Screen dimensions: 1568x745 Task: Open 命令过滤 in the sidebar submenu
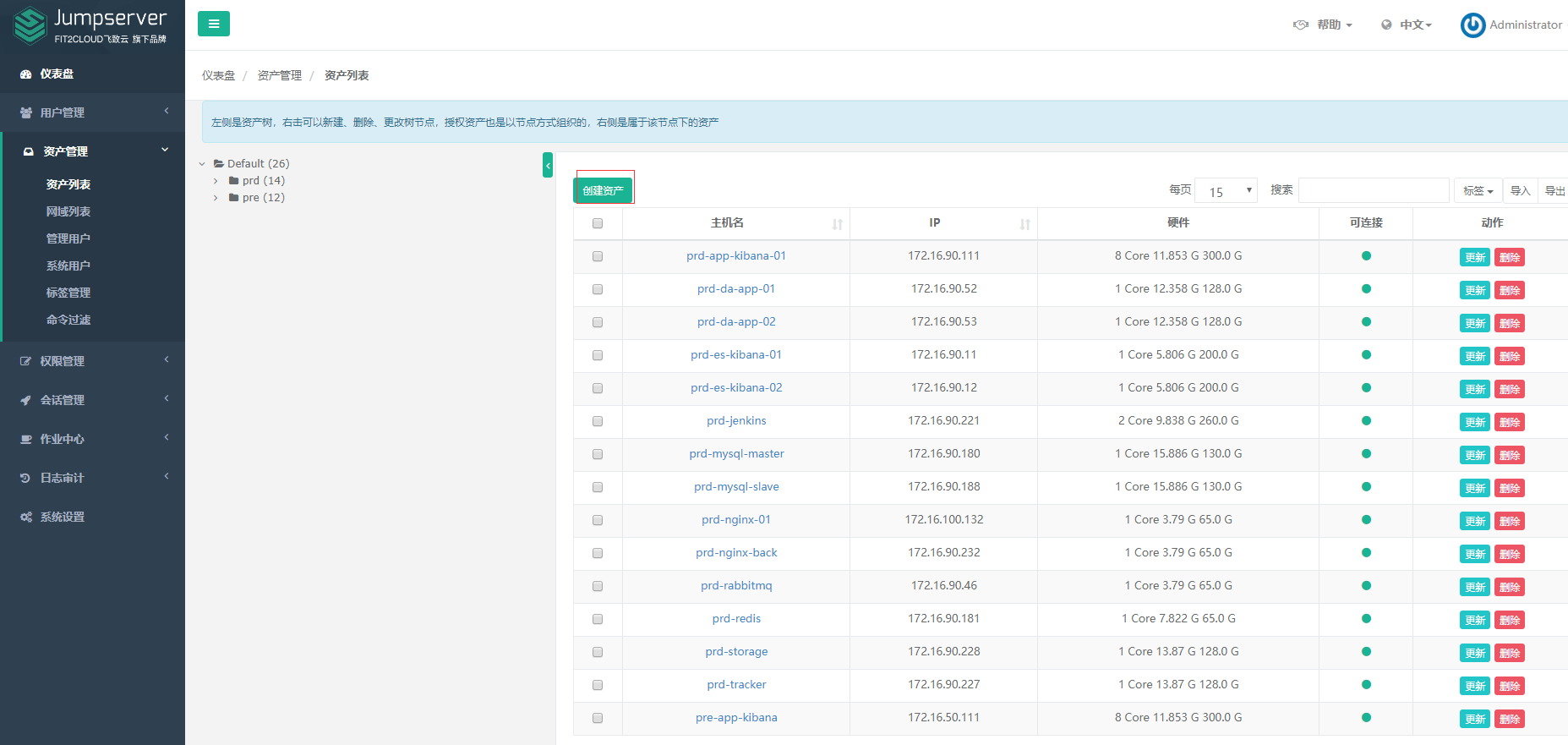click(68, 320)
